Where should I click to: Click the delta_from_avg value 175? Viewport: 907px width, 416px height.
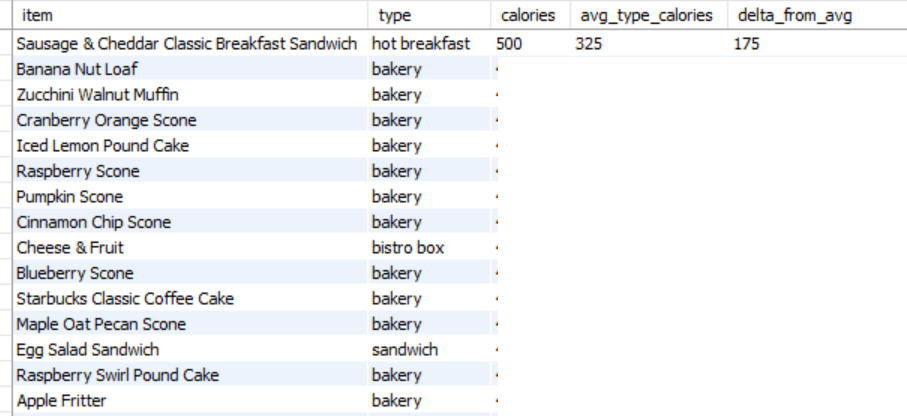(746, 44)
